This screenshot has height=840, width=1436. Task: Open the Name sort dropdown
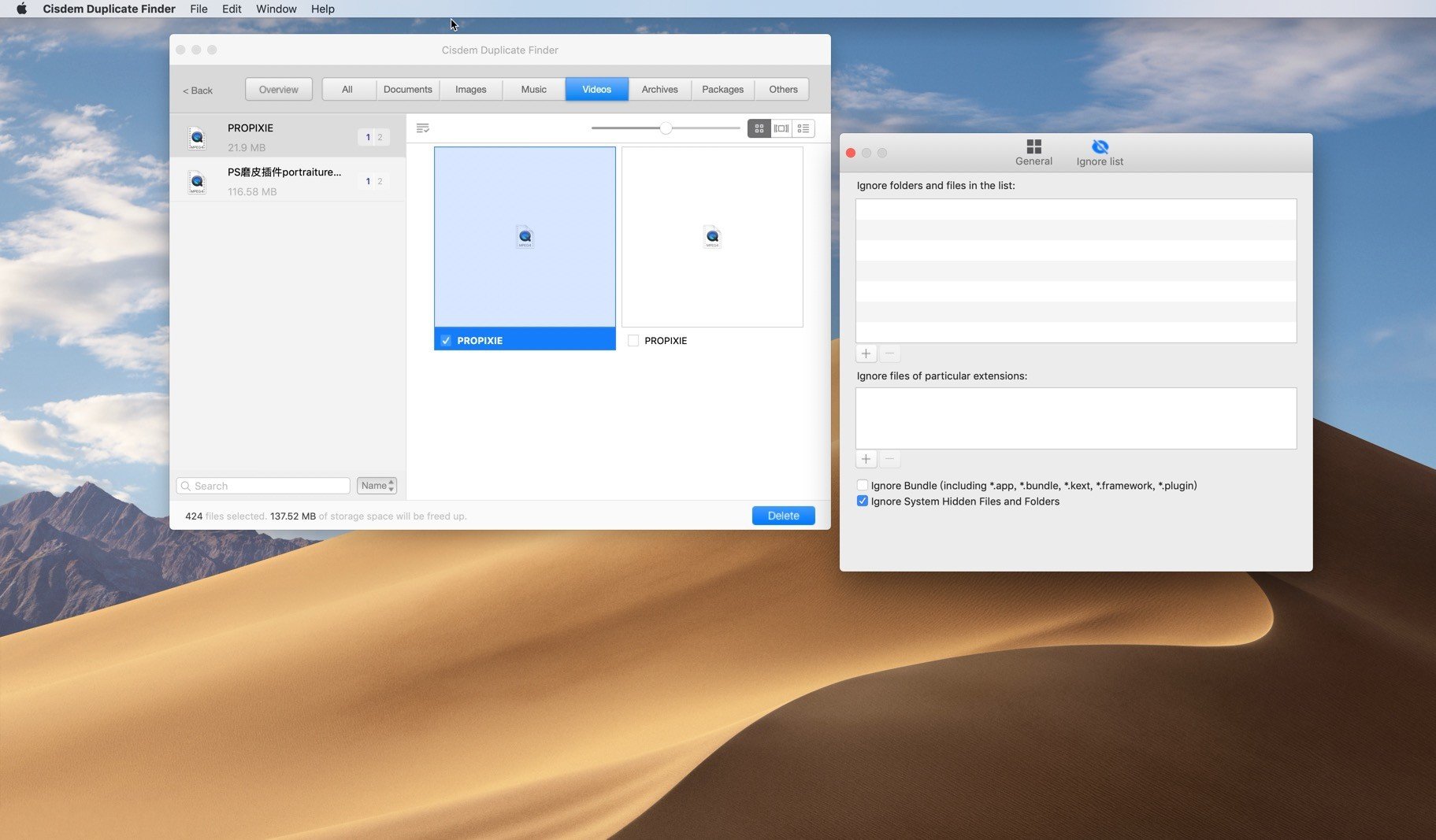377,486
